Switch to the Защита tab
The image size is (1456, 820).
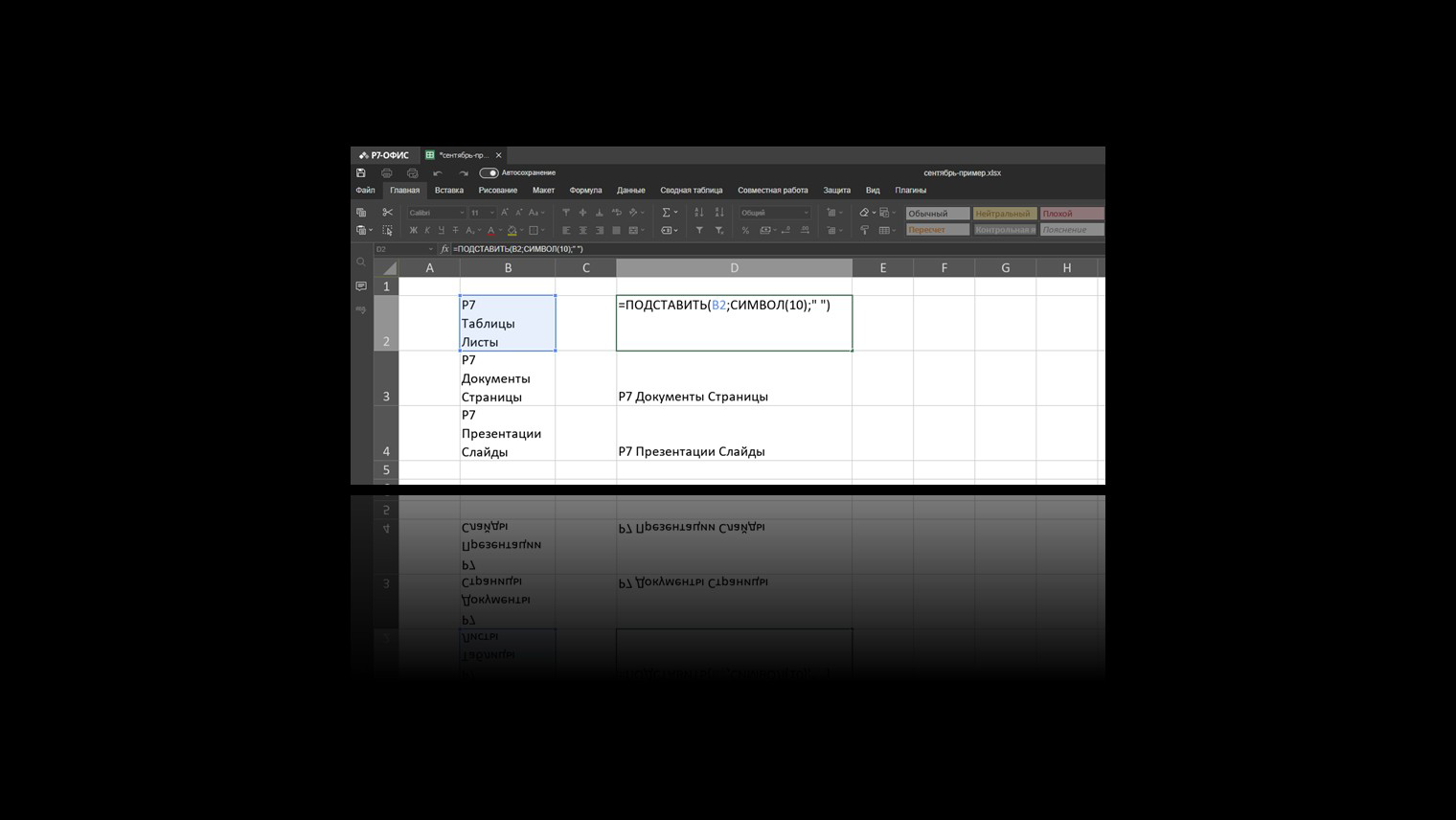coord(836,191)
